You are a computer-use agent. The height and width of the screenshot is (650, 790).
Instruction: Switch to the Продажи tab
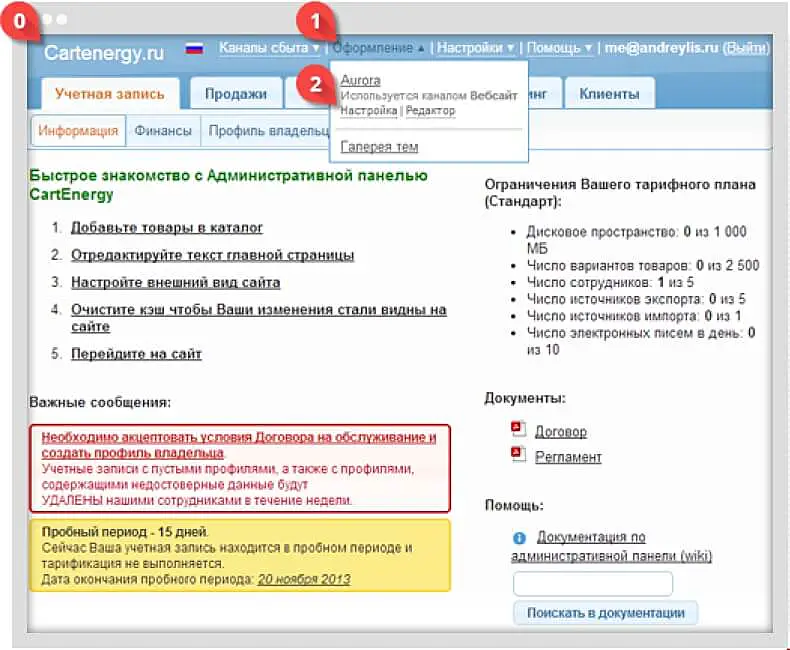pyautogui.click(x=236, y=94)
